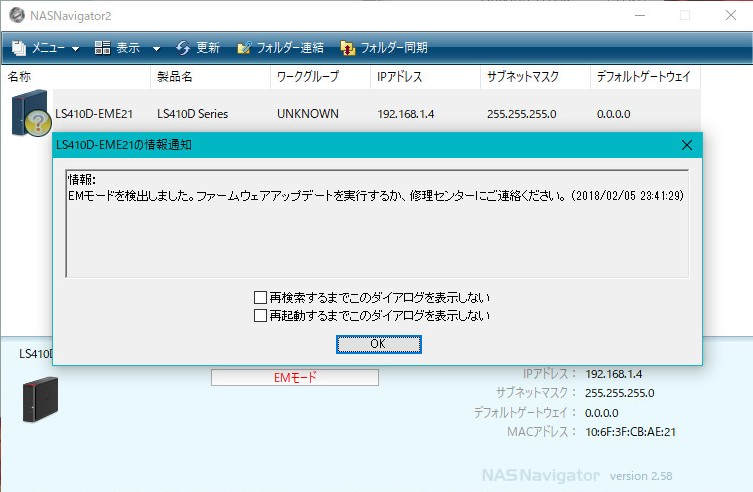This screenshot has height=492, width=753.
Task: Maximize the NASNavigator2 window
Action: [685, 15]
